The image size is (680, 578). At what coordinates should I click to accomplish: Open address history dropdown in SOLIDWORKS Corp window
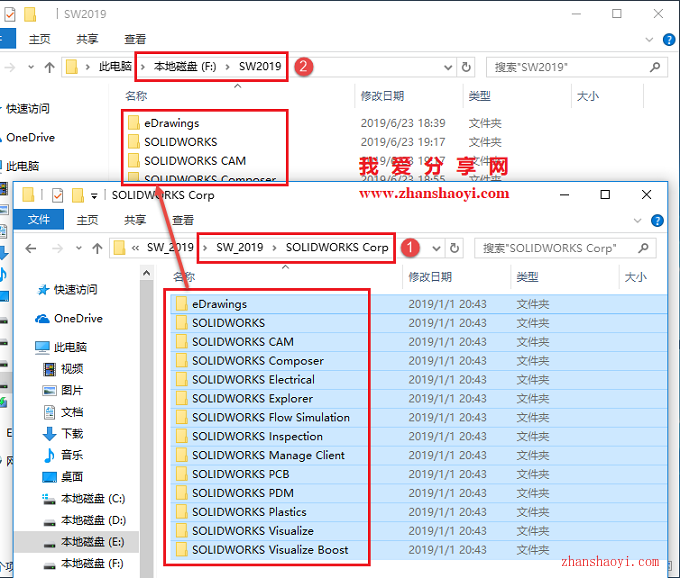pos(437,249)
